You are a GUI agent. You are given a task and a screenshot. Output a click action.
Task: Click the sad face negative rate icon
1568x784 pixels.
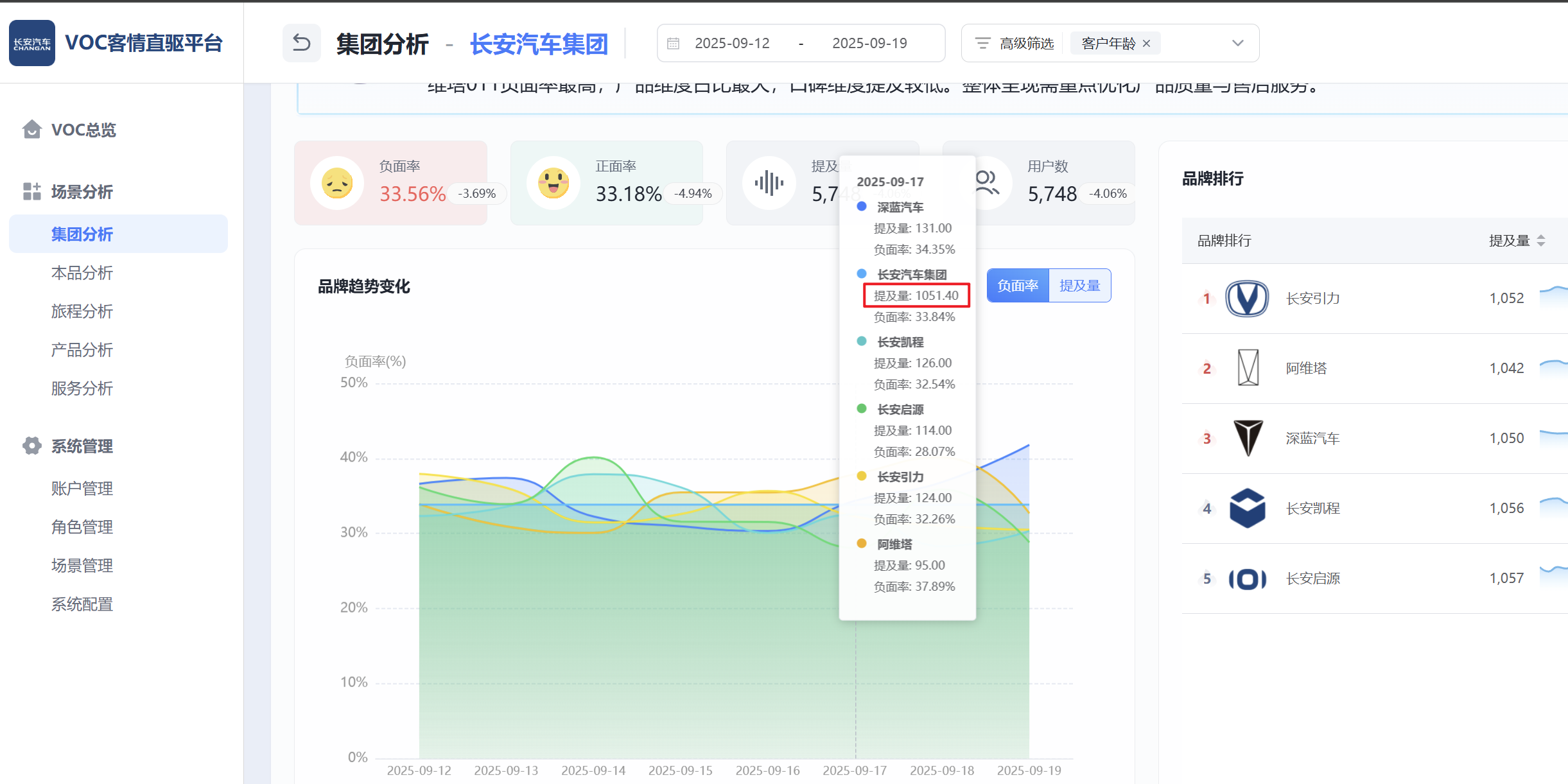click(x=337, y=183)
